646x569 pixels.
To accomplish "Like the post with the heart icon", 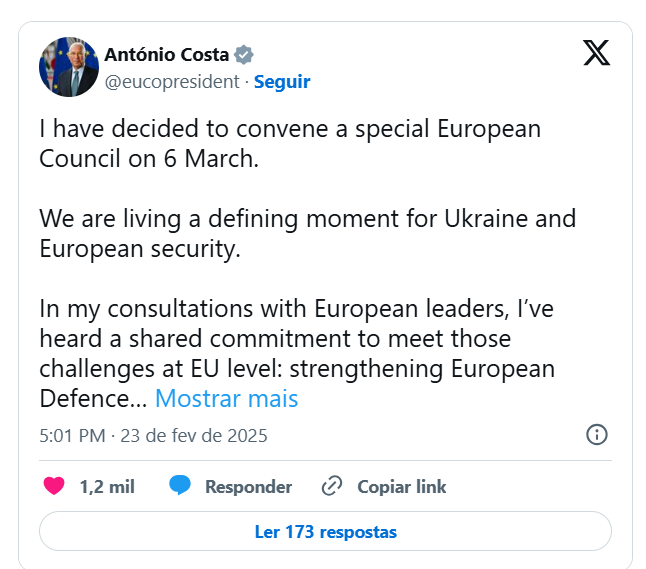I will coord(54,487).
